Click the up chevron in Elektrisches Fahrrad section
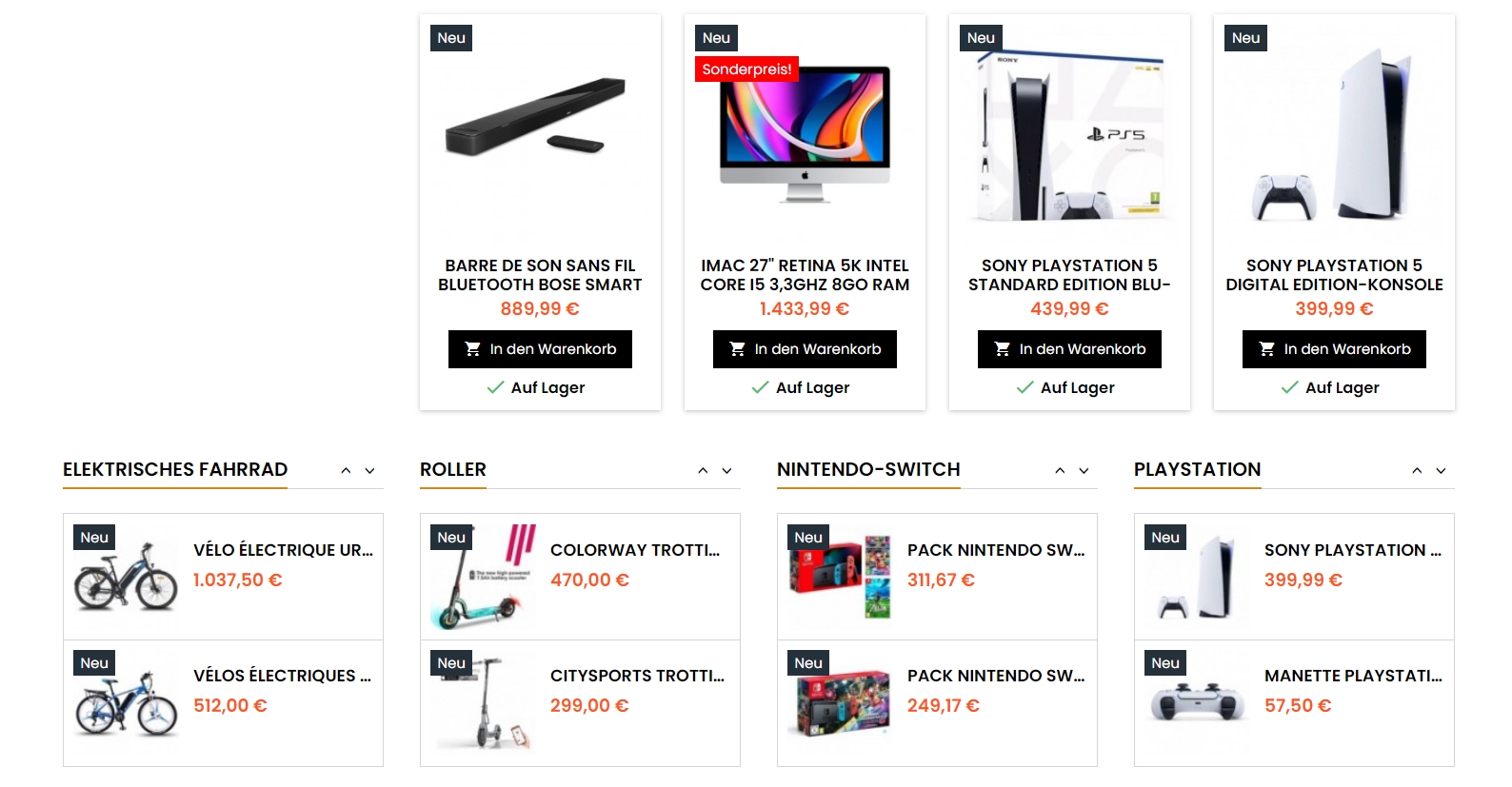 coord(346,471)
